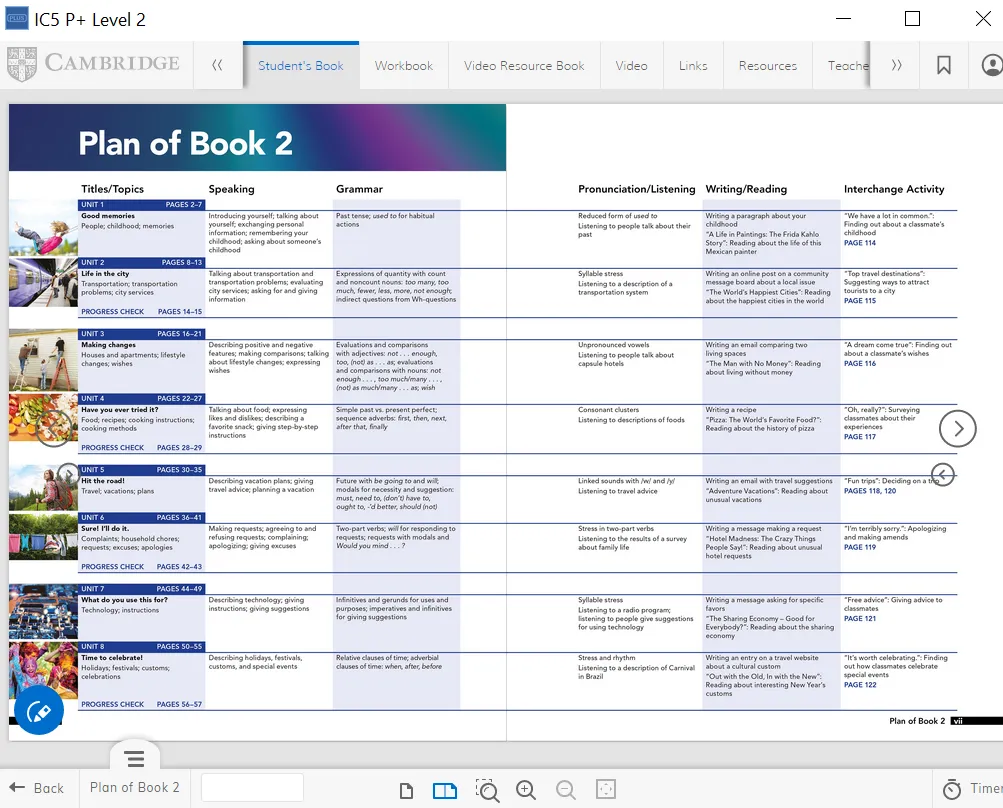Image resolution: width=1003 pixels, height=808 pixels.
Task: Click the UNIT 5 PAGES 30-35 header
Action: 141,470
